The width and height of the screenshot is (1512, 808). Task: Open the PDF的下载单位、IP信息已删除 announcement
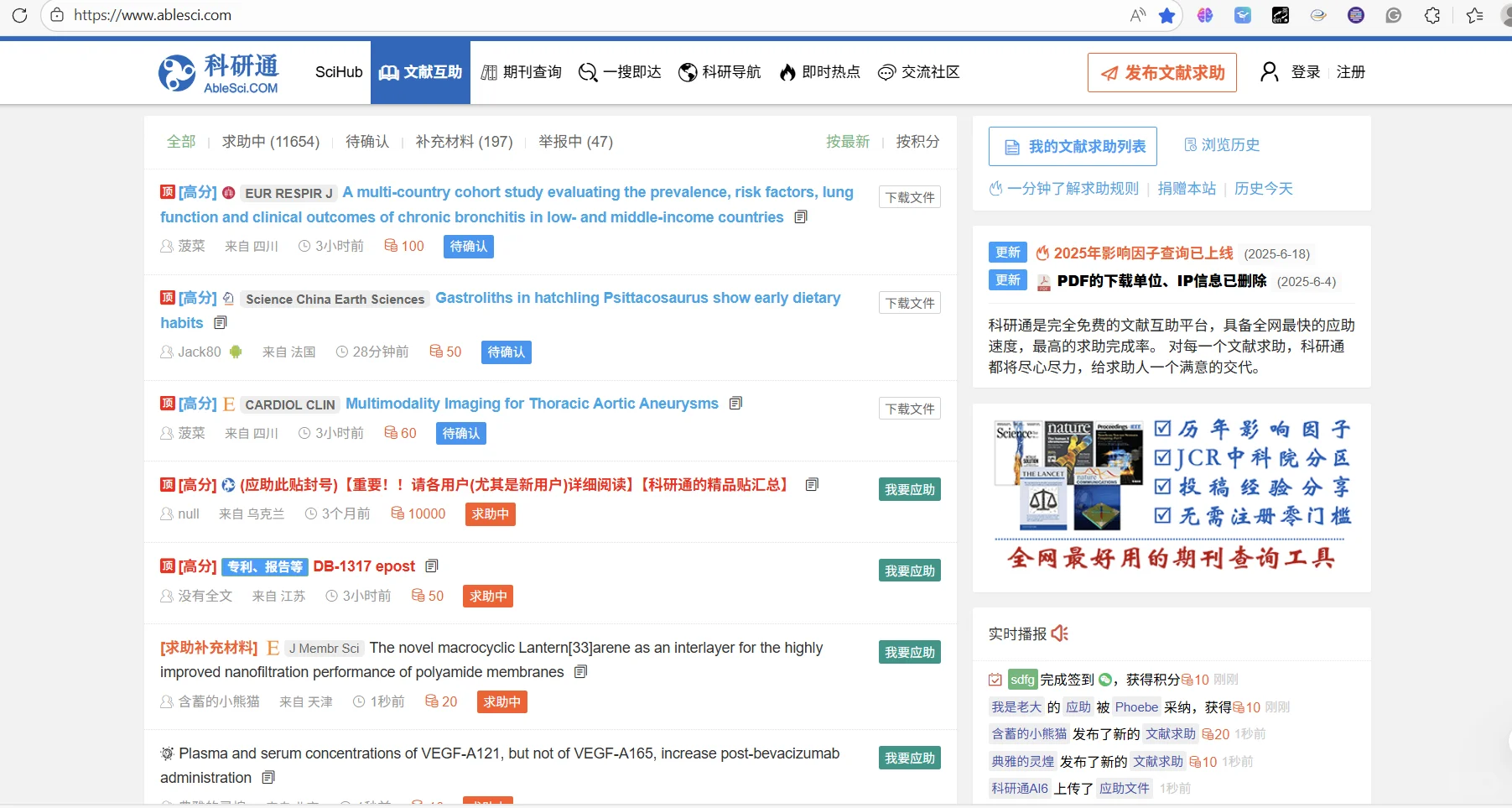coord(1161,281)
